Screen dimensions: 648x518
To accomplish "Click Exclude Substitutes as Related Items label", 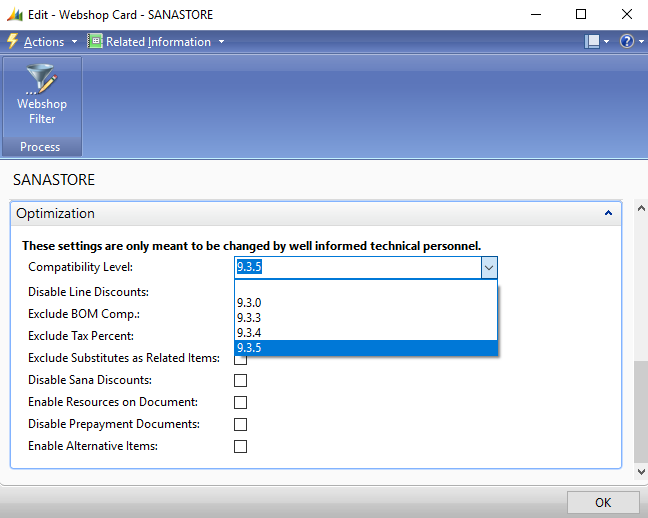I will [x=124, y=358].
